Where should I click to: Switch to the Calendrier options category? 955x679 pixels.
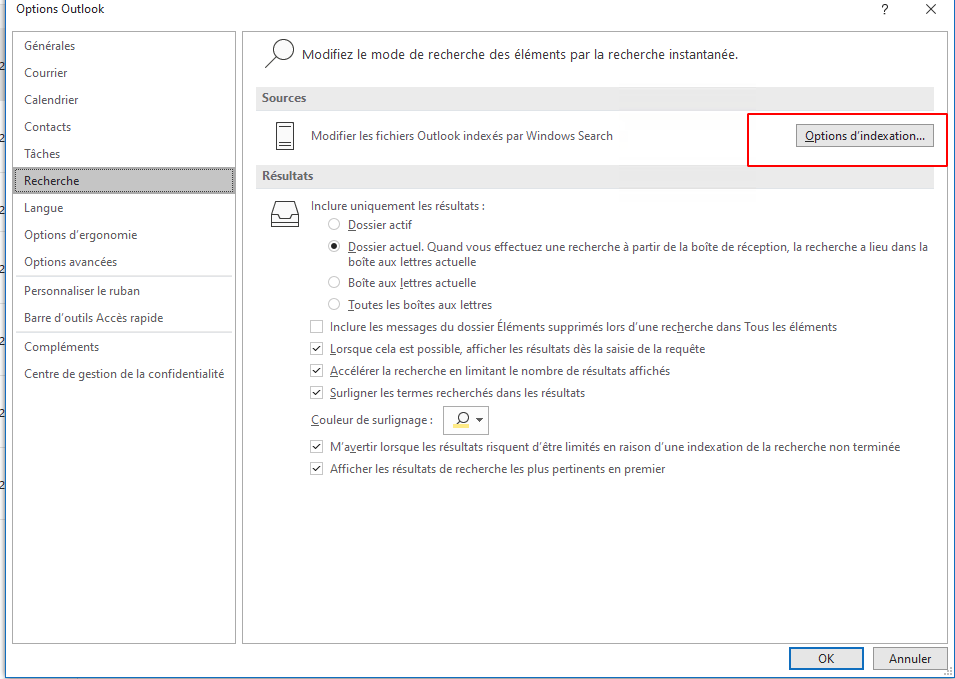coord(51,100)
